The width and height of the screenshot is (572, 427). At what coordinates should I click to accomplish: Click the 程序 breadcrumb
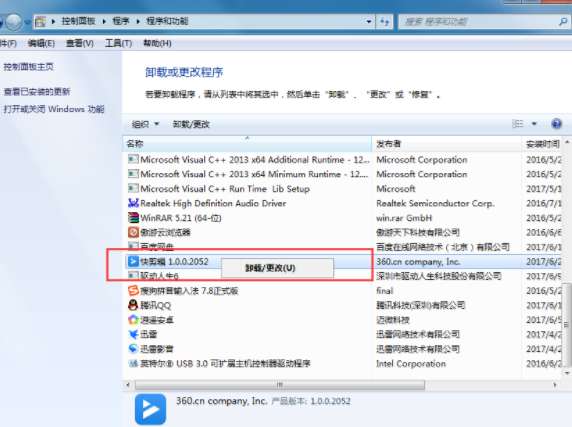[x=121, y=21]
